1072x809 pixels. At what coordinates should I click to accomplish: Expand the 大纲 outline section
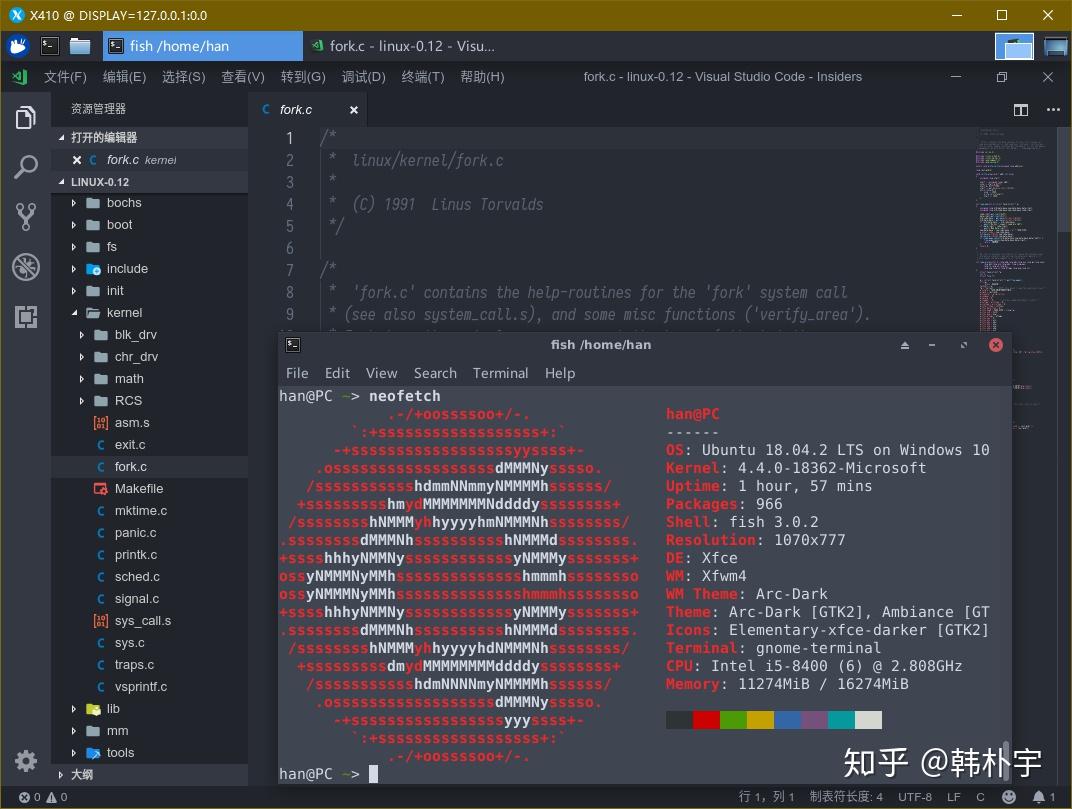coord(85,774)
